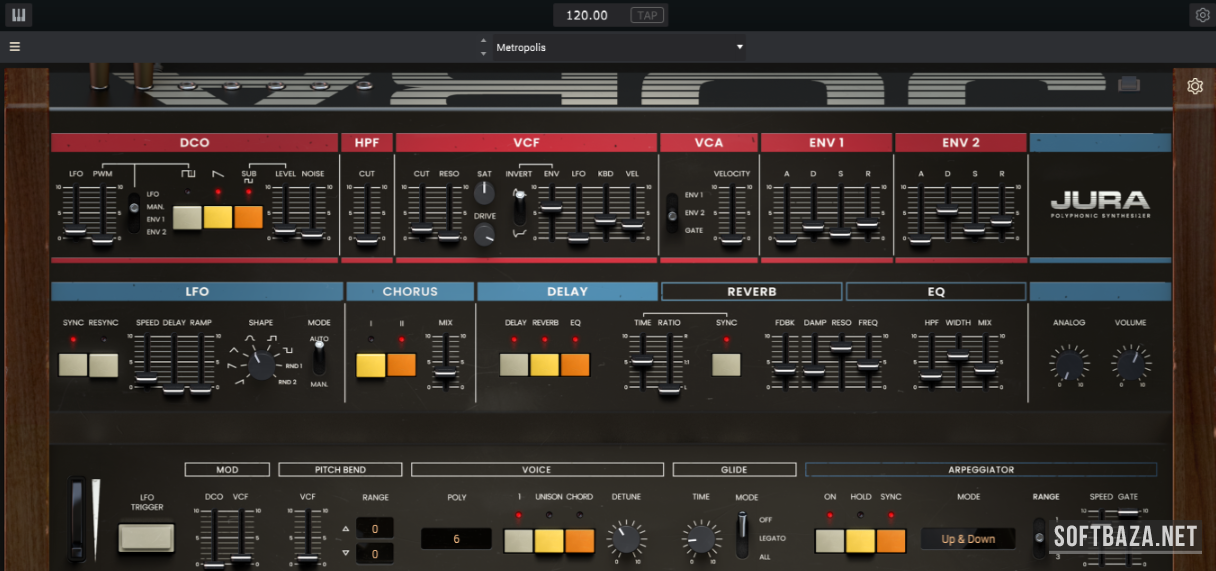Image resolution: width=1216 pixels, height=571 pixels.
Task: Enable the arpeggiator ON button
Action: tap(829, 541)
